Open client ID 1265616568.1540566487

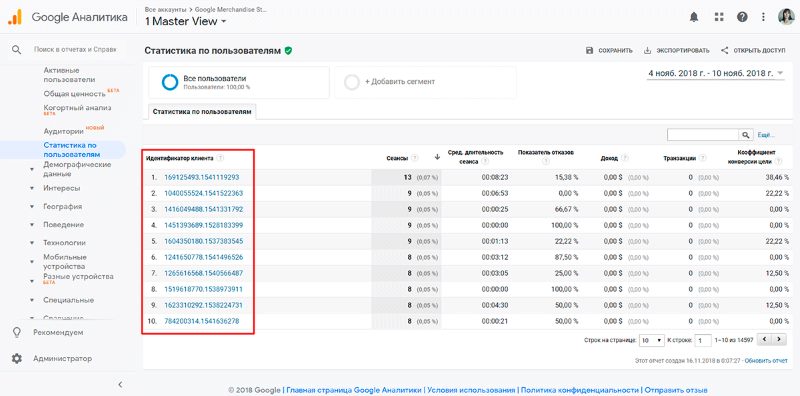pos(204,273)
